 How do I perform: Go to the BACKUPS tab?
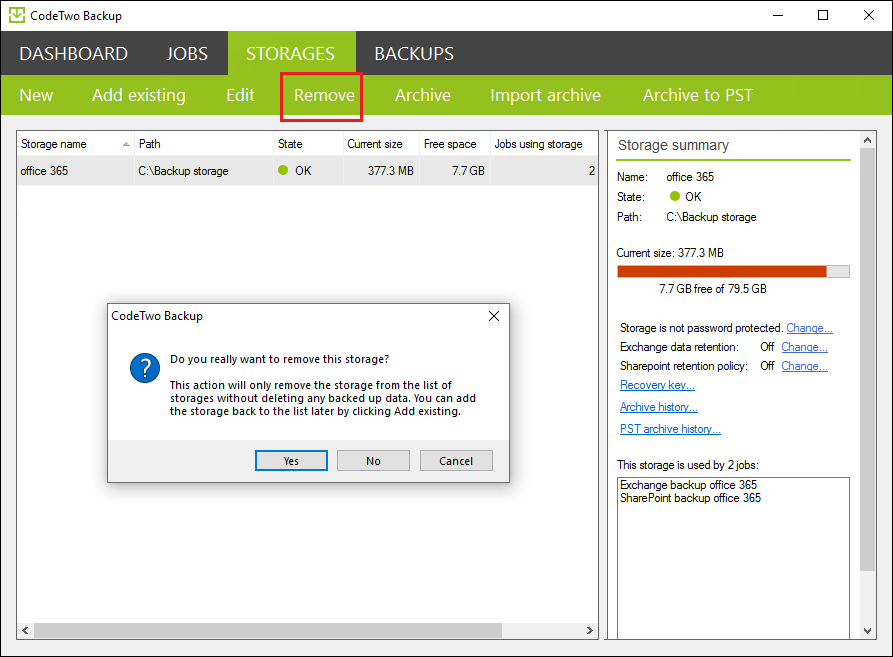click(x=414, y=54)
